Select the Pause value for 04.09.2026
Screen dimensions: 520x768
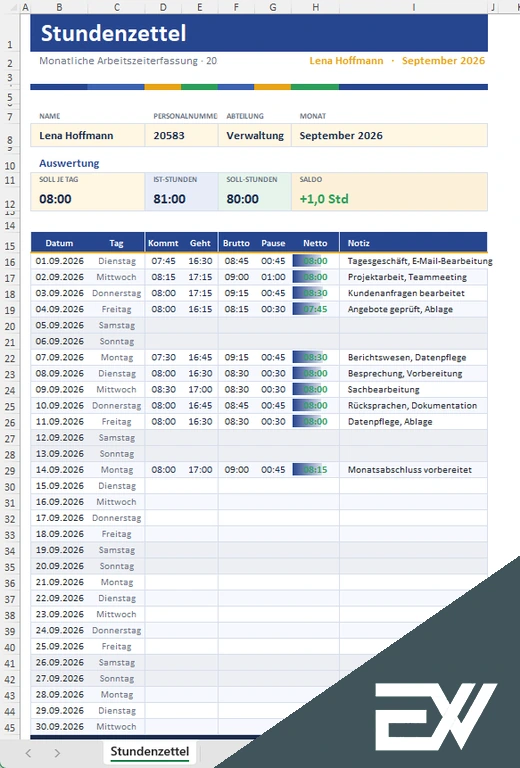[x=273, y=309]
